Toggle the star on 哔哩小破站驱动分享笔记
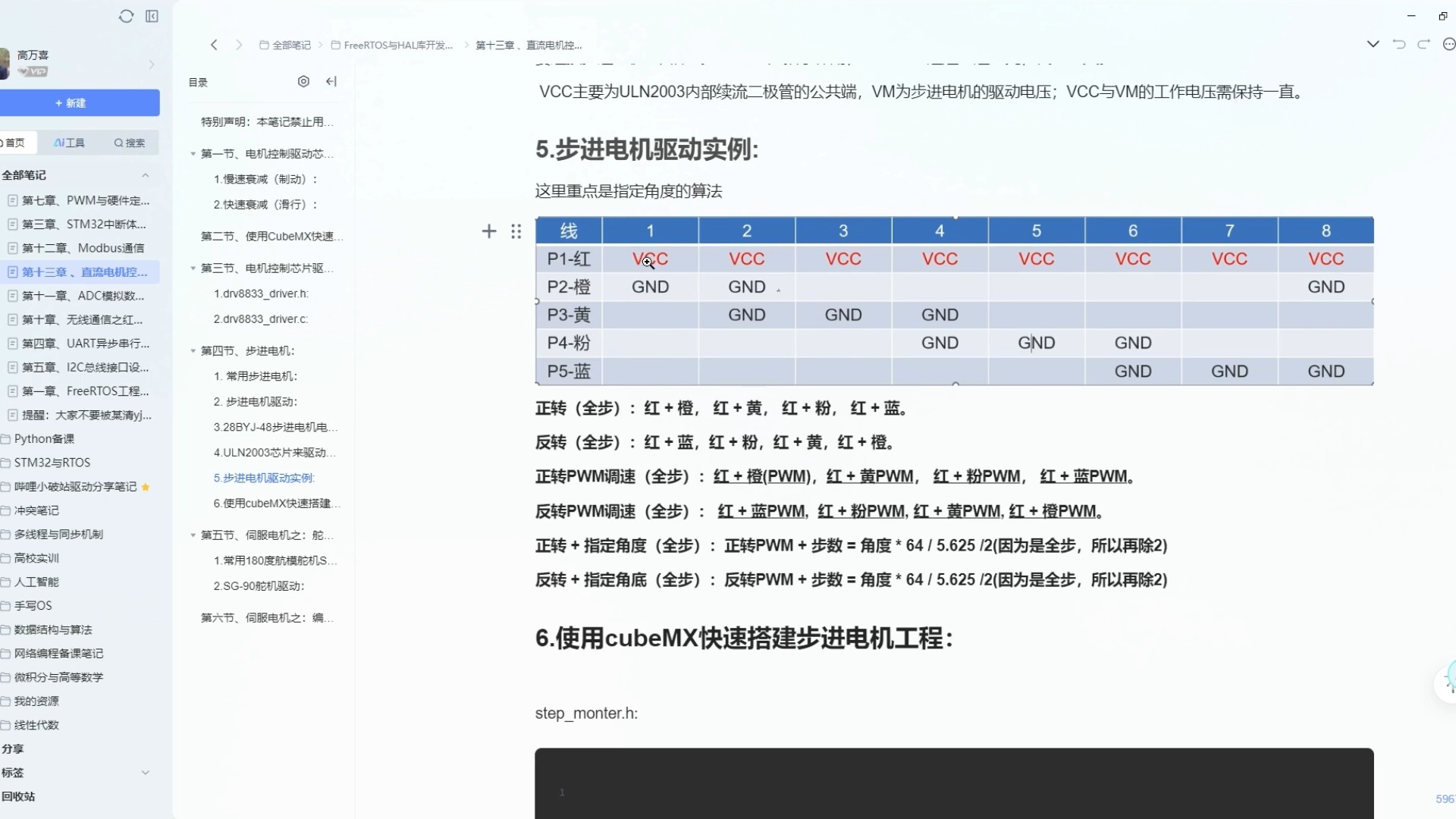This screenshot has width=1456, height=819. click(x=147, y=486)
